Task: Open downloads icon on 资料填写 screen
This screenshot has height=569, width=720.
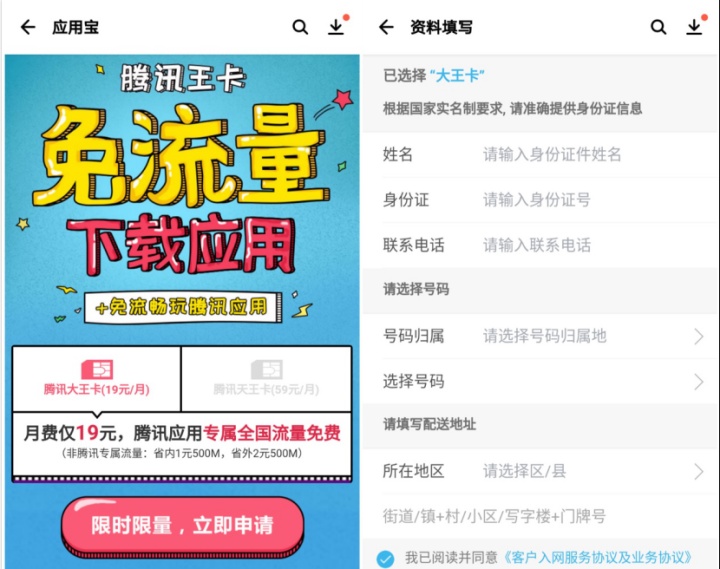Action: (694, 27)
